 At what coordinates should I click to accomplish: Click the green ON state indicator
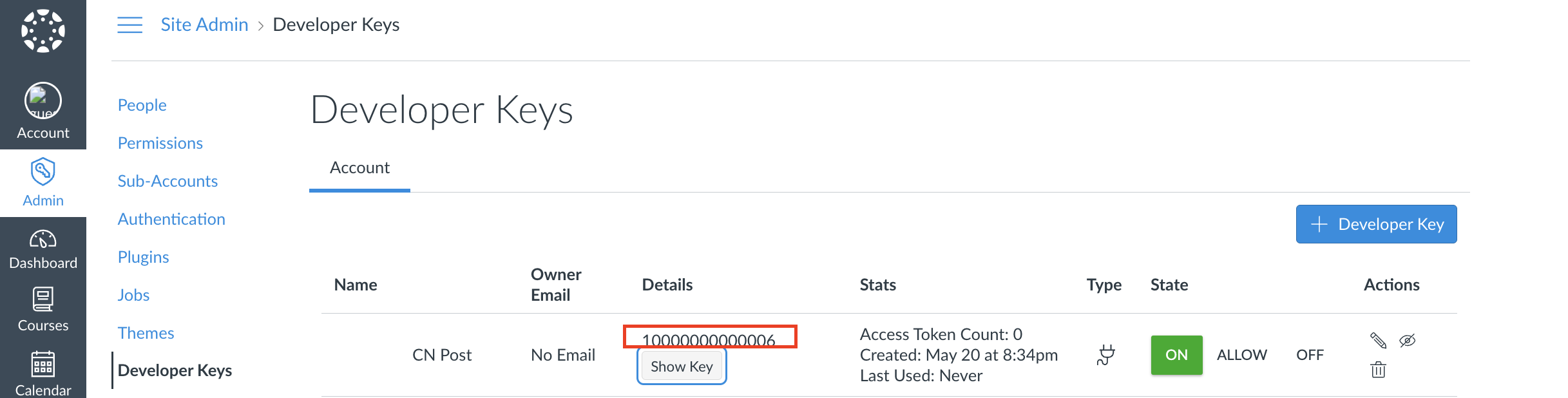(1176, 355)
